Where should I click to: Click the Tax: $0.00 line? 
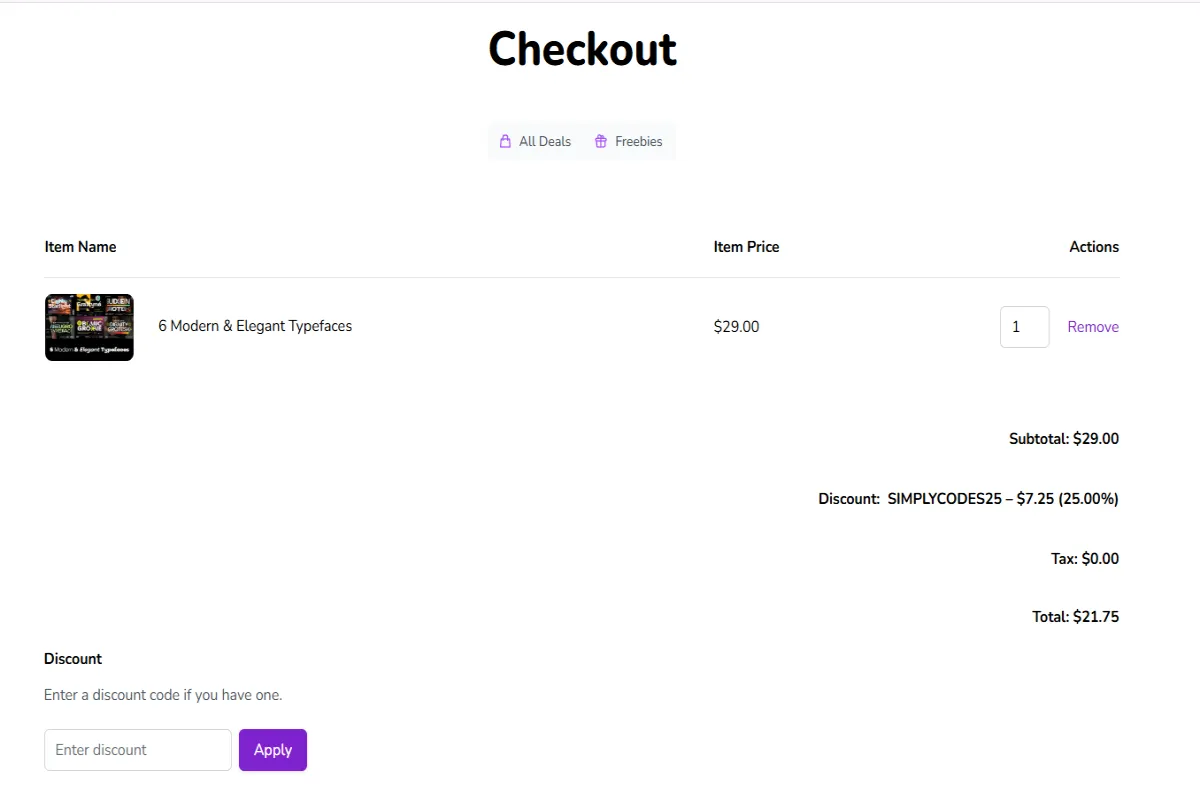1084,558
